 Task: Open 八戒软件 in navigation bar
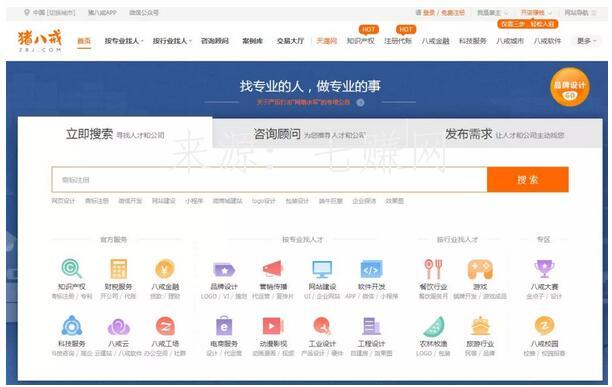tap(547, 41)
